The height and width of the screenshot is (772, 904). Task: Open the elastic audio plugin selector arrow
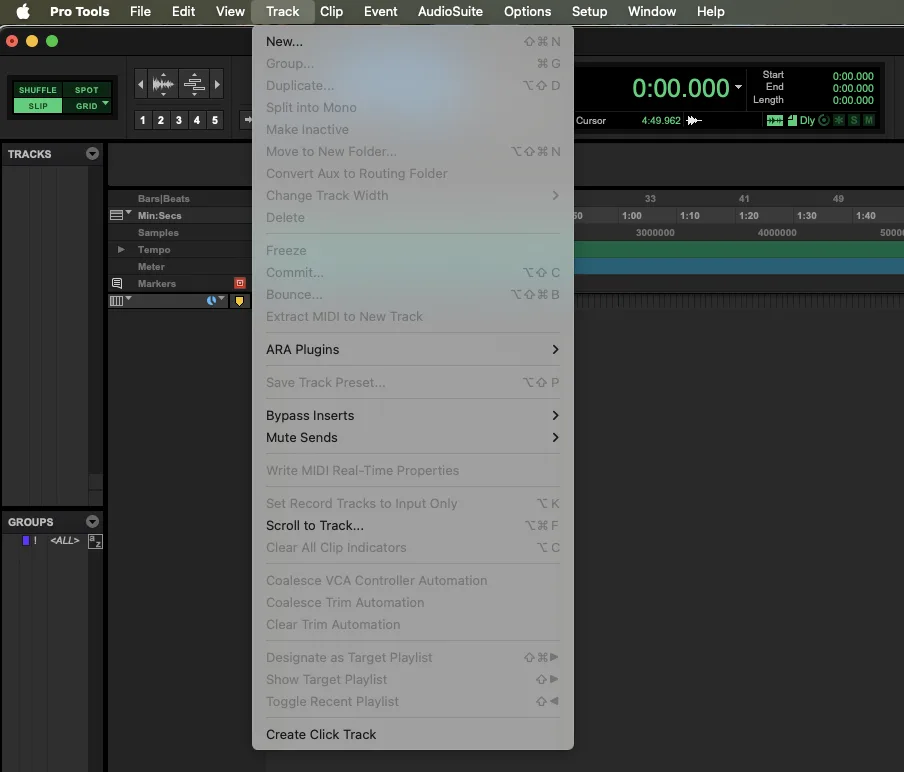pyautogui.click(x=221, y=298)
